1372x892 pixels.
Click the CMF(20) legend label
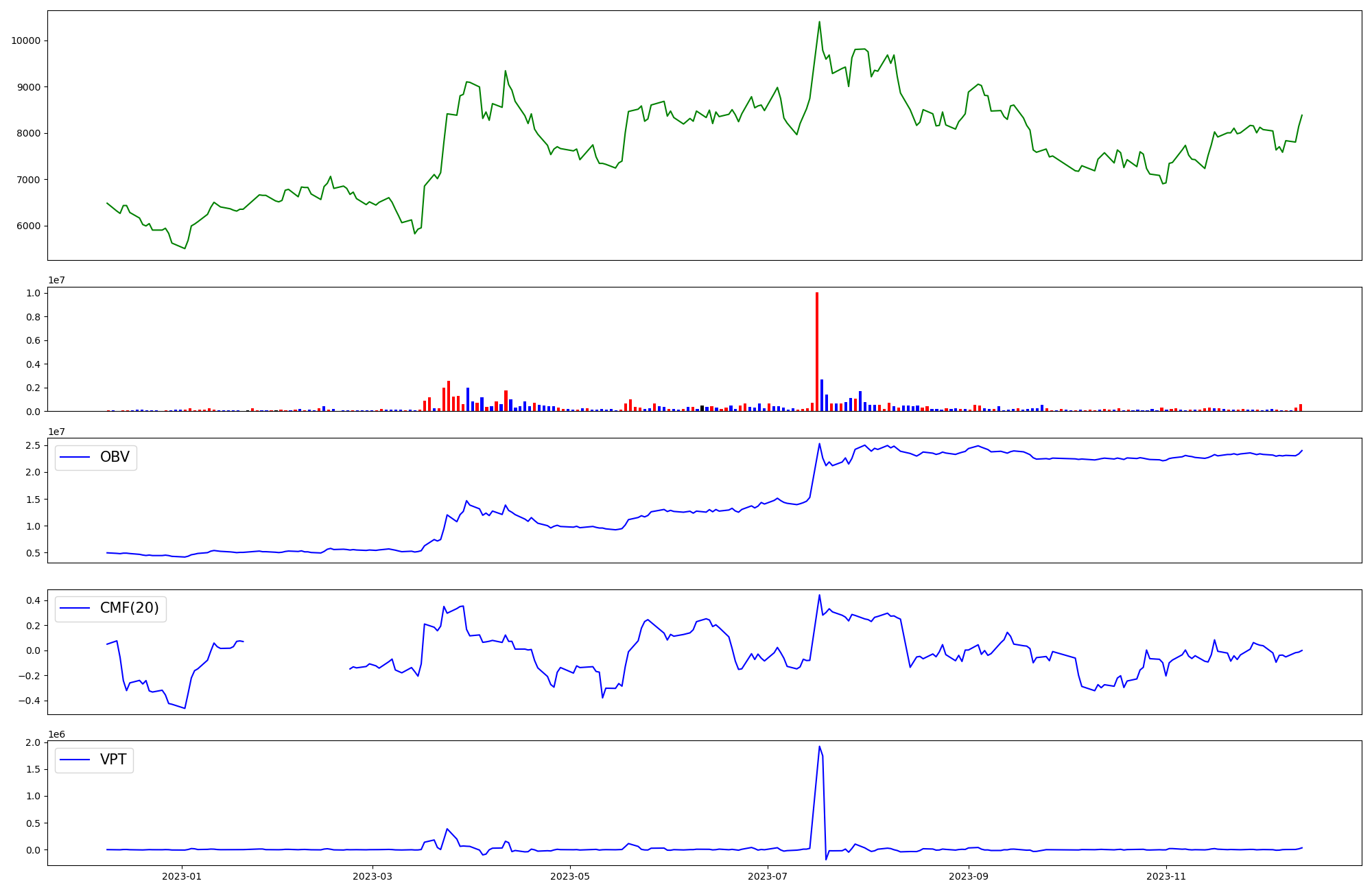click(129, 608)
